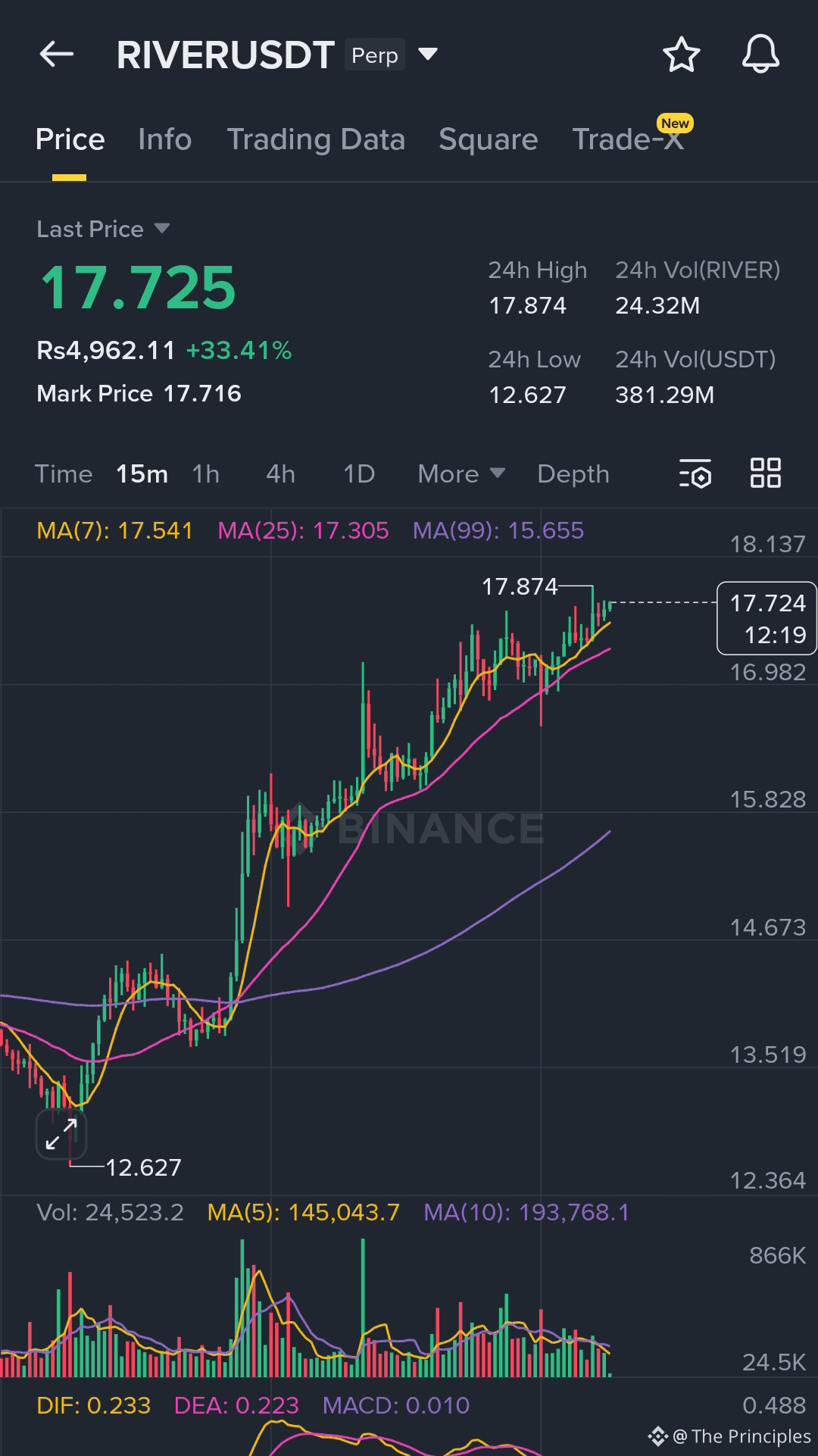This screenshot has width=818, height=1456.
Task: Tap the DEA: 0.223 label
Action: coord(236,1405)
